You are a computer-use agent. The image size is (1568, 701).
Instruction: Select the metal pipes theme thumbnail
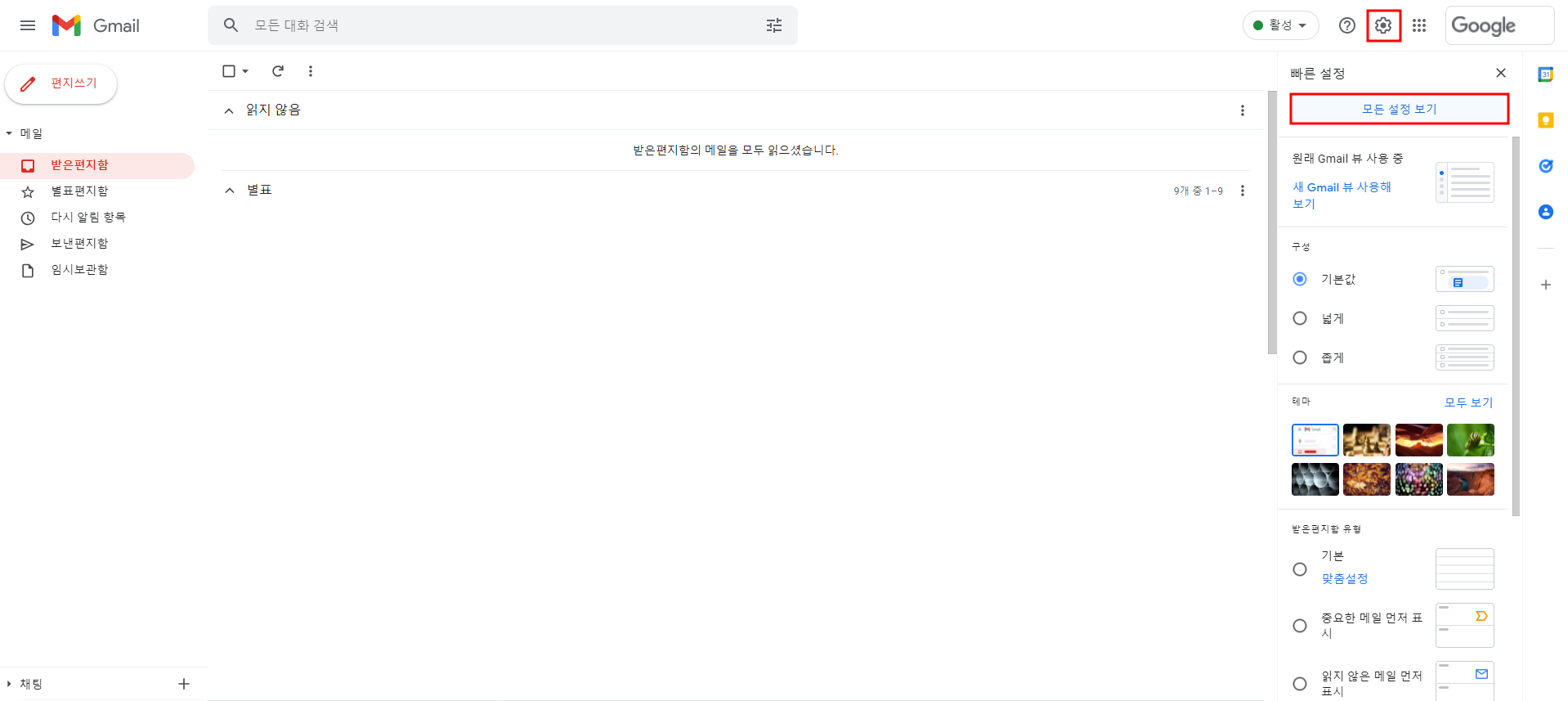click(1315, 479)
